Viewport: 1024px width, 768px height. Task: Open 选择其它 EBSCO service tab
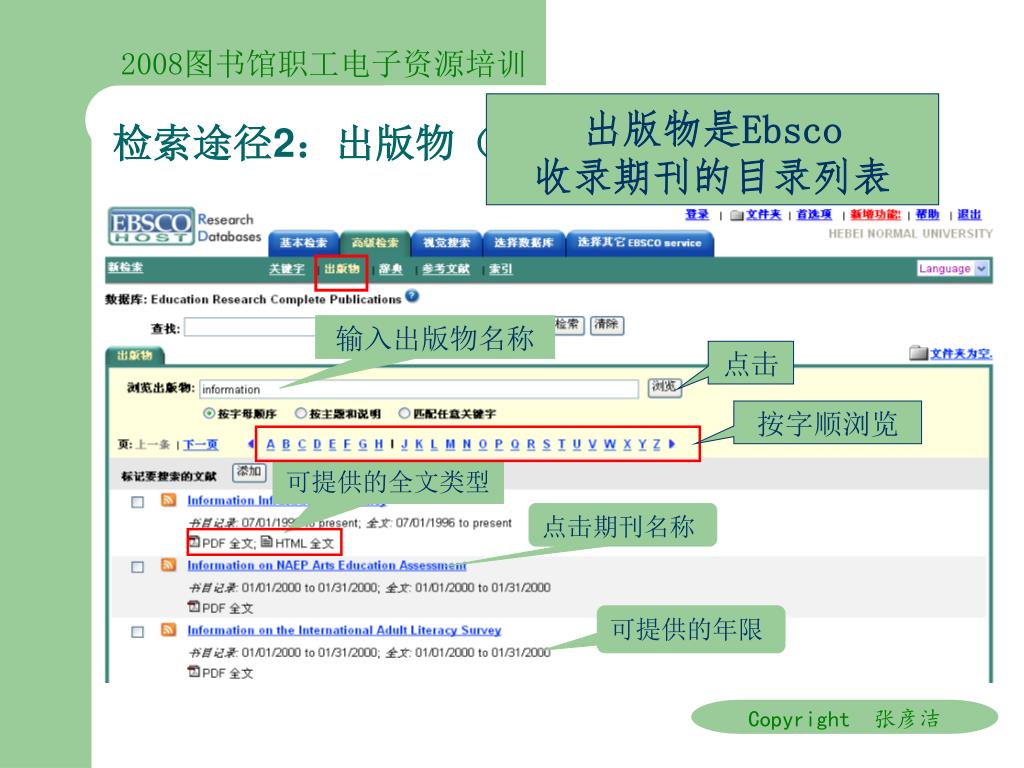(x=640, y=243)
